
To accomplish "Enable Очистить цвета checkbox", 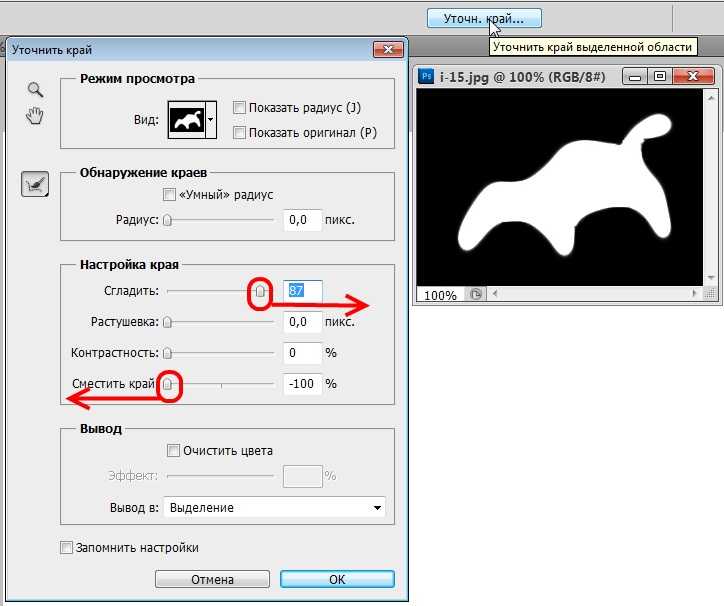I will pyautogui.click(x=173, y=450).
